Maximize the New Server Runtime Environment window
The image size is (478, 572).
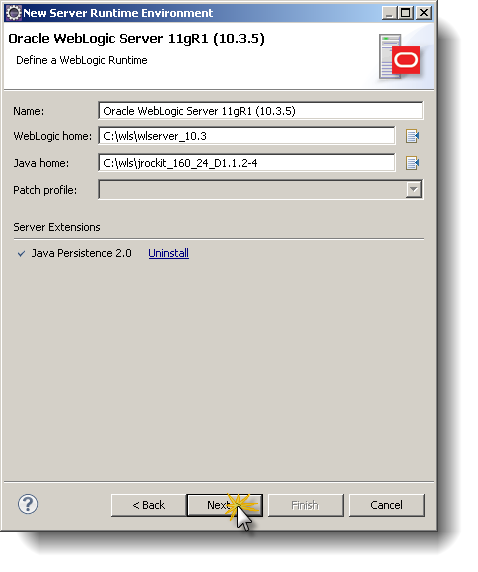(406, 13)
